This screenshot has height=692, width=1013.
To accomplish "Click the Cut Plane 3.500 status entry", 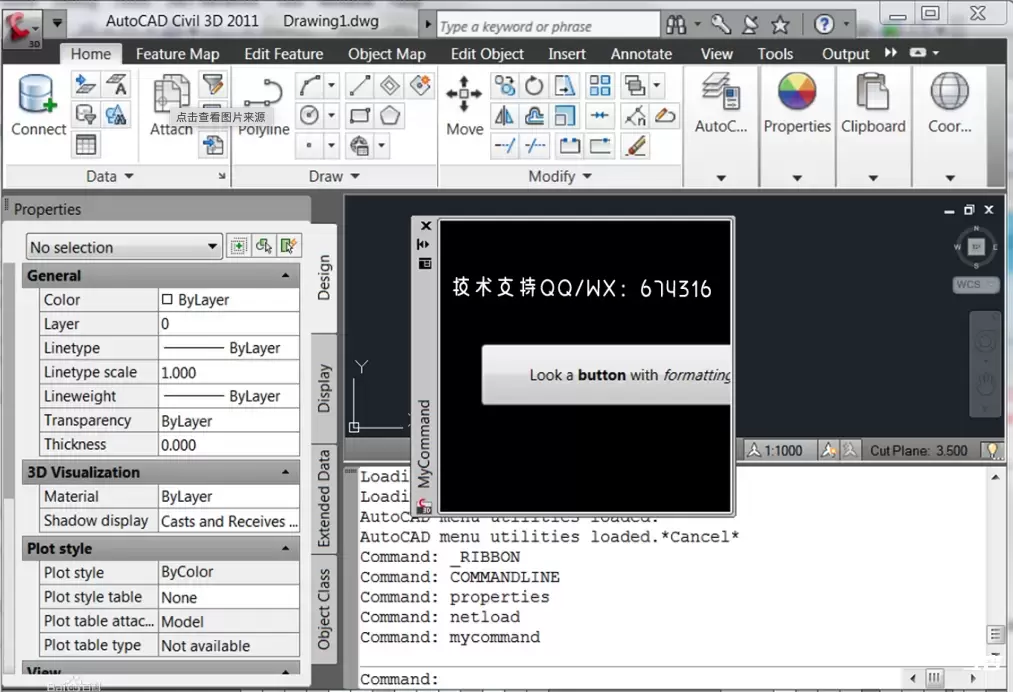I will [919, 450].
